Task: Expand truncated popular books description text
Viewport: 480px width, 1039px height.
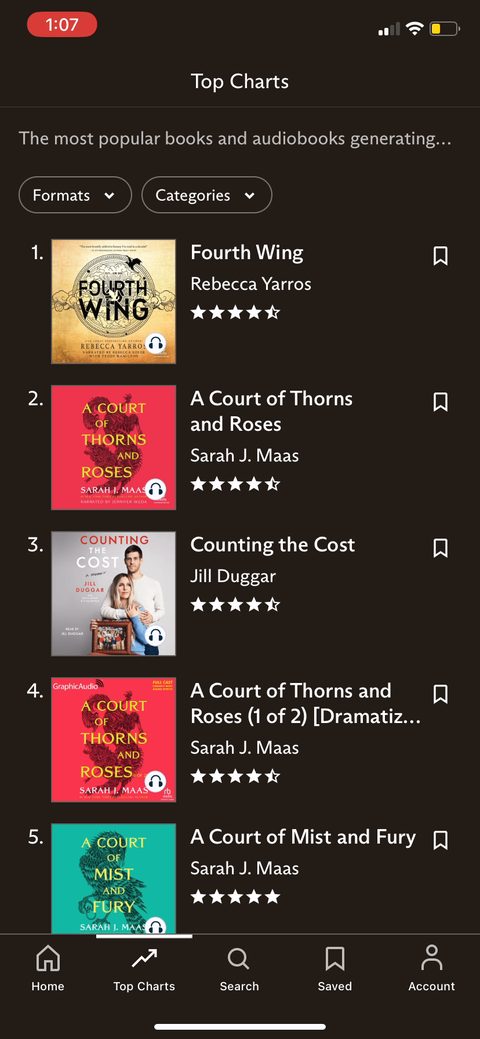Action: coord(235,139)
